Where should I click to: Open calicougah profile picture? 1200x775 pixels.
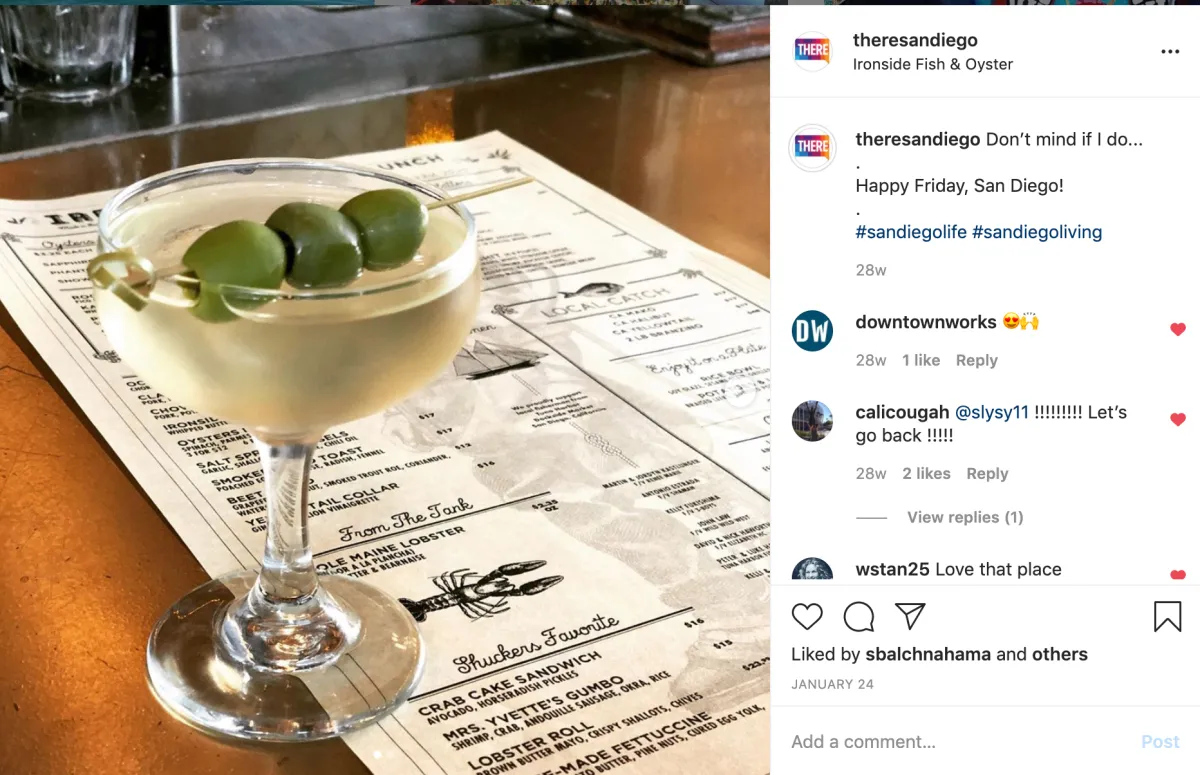click(812, 421)
